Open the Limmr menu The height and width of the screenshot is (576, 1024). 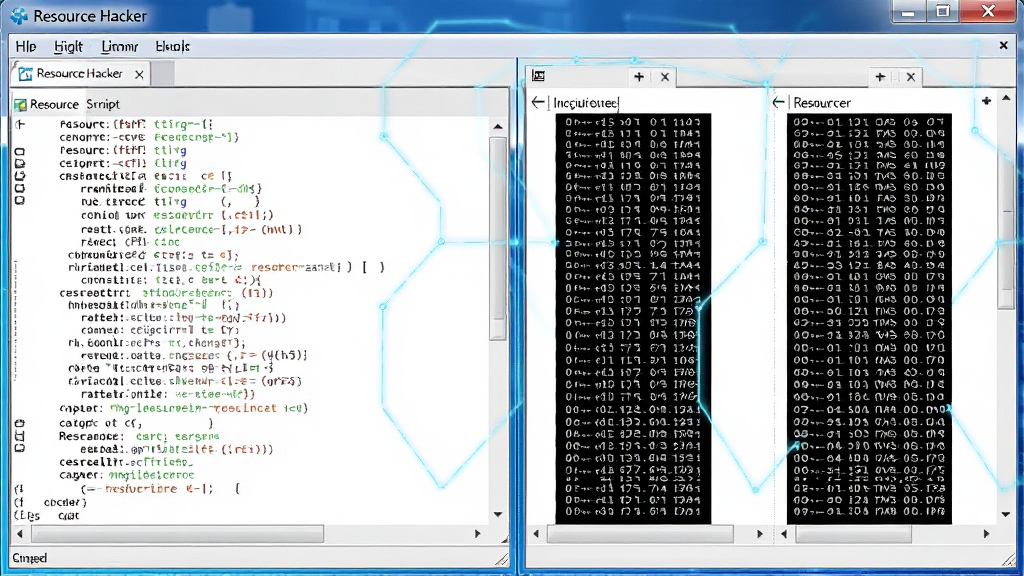click(120, 46)
